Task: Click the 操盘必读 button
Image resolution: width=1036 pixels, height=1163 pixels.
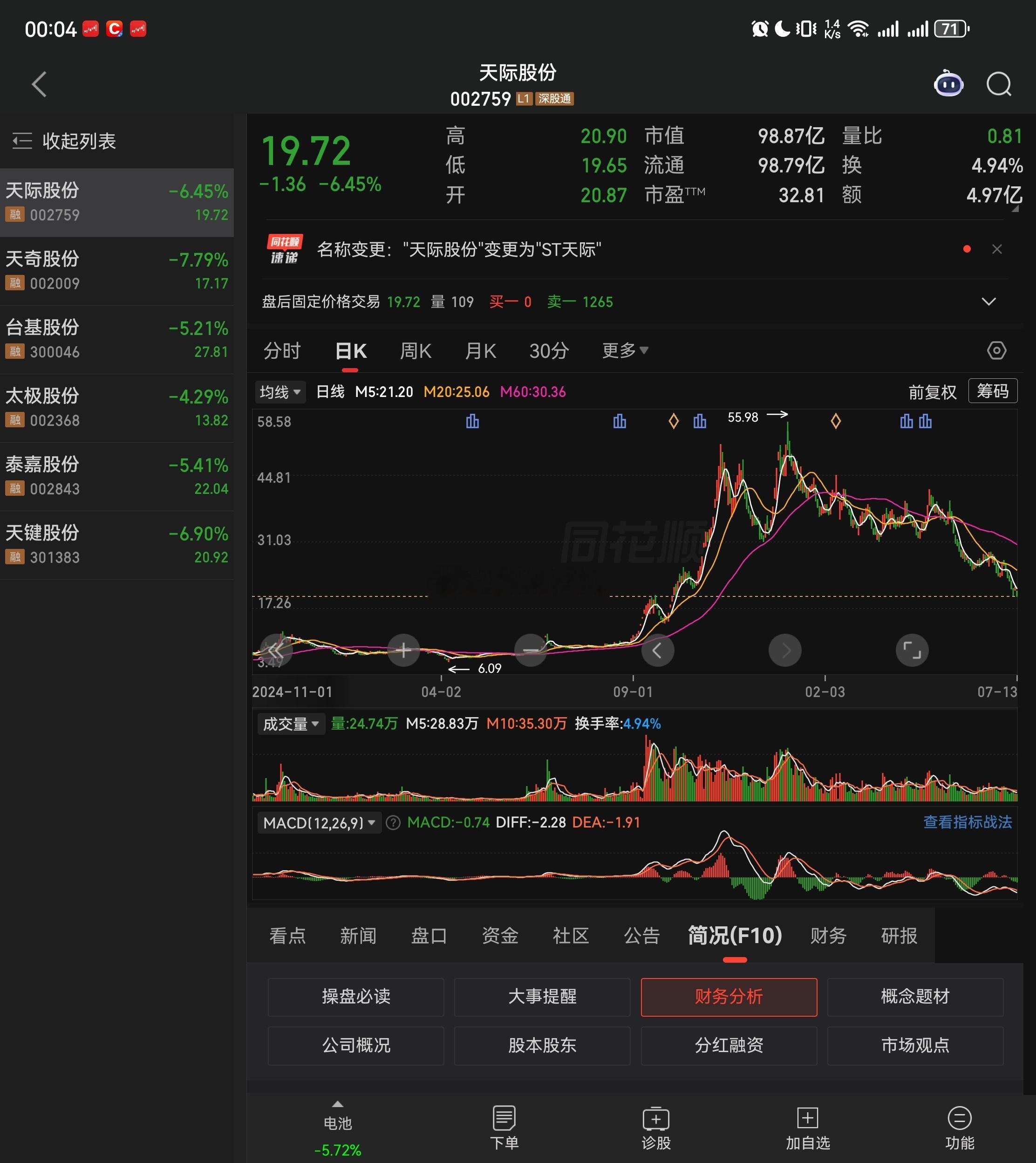Action: [x=356, y=997]
